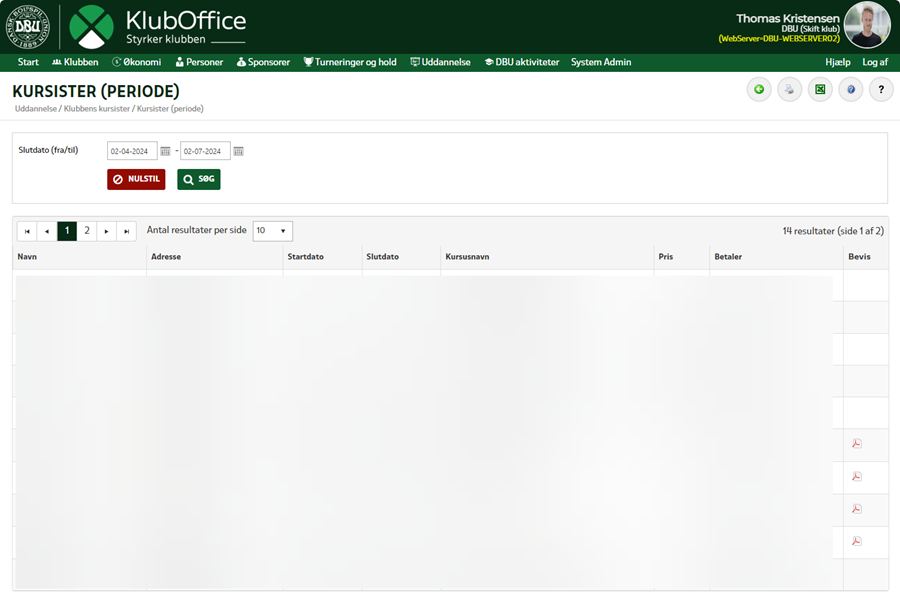The height and width of the screenshot is (598, 900).
Task: Open the third PDF certificate in Bevis column
Action: point(857,509)
